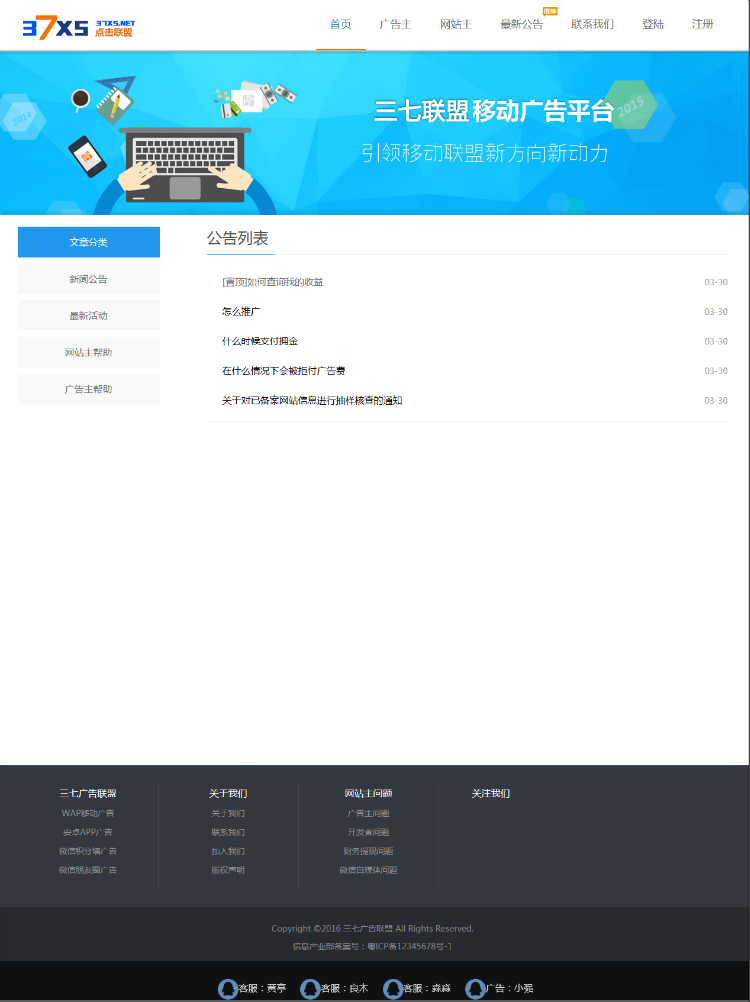Click the customer service label 客服：良木
The height and width of the screenshot is (1002, 750).
tap(344, 989)
